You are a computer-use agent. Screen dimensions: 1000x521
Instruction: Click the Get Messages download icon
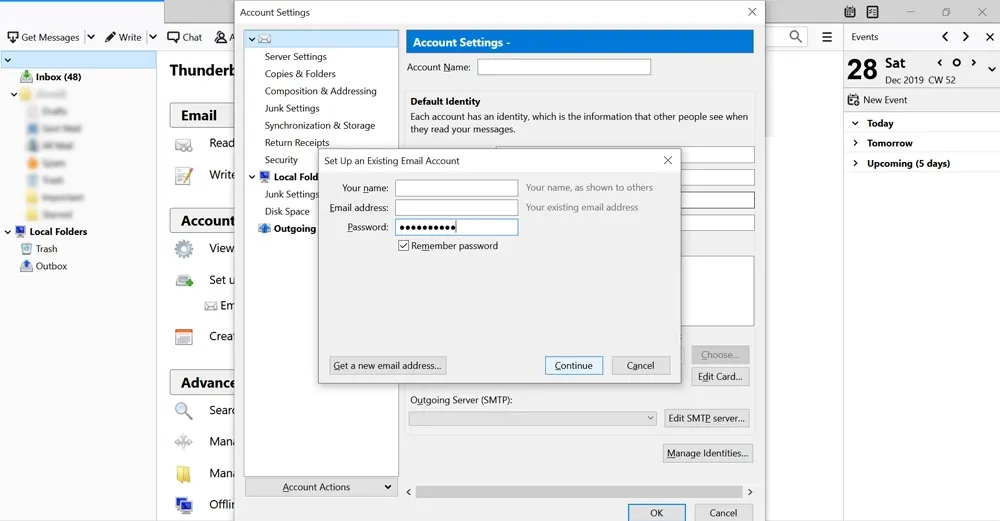pos(13,37)
